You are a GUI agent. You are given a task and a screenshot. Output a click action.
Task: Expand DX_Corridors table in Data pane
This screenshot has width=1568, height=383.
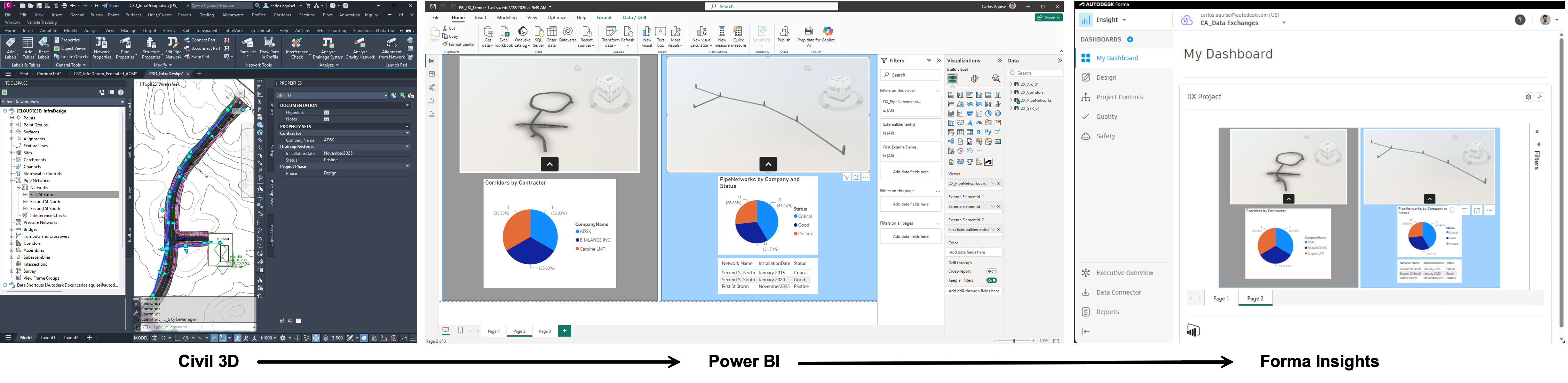[1011, 93]
